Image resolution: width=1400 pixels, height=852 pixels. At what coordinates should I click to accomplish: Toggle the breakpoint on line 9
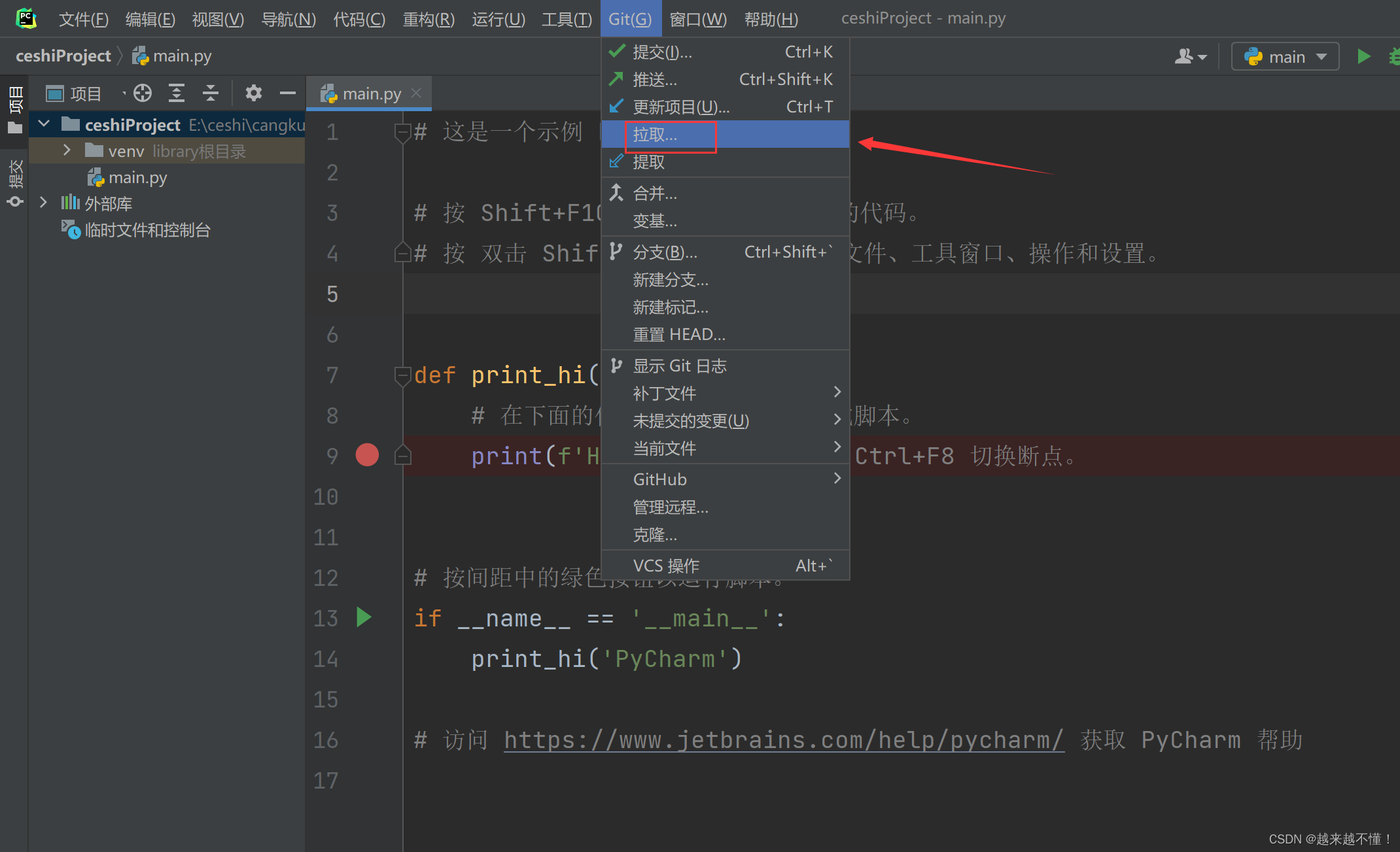[367, 454]
